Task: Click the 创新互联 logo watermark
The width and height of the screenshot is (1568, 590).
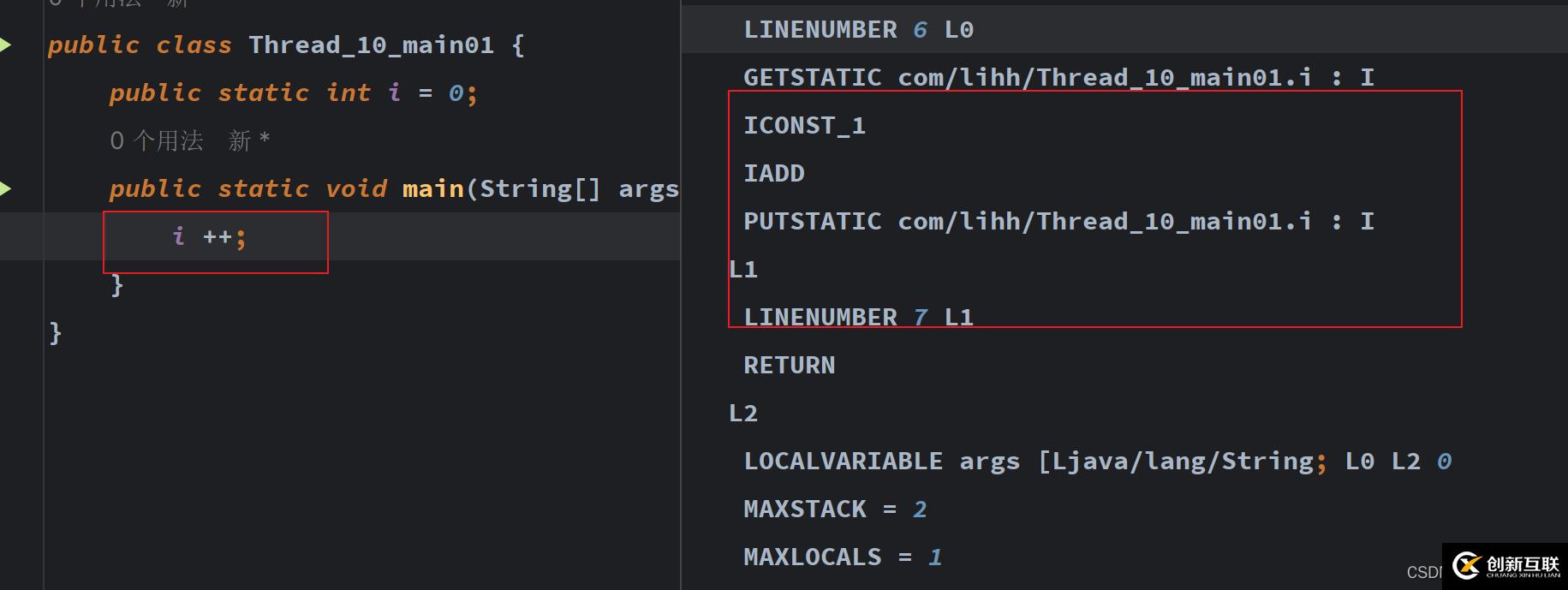Action: (1506, 565)
